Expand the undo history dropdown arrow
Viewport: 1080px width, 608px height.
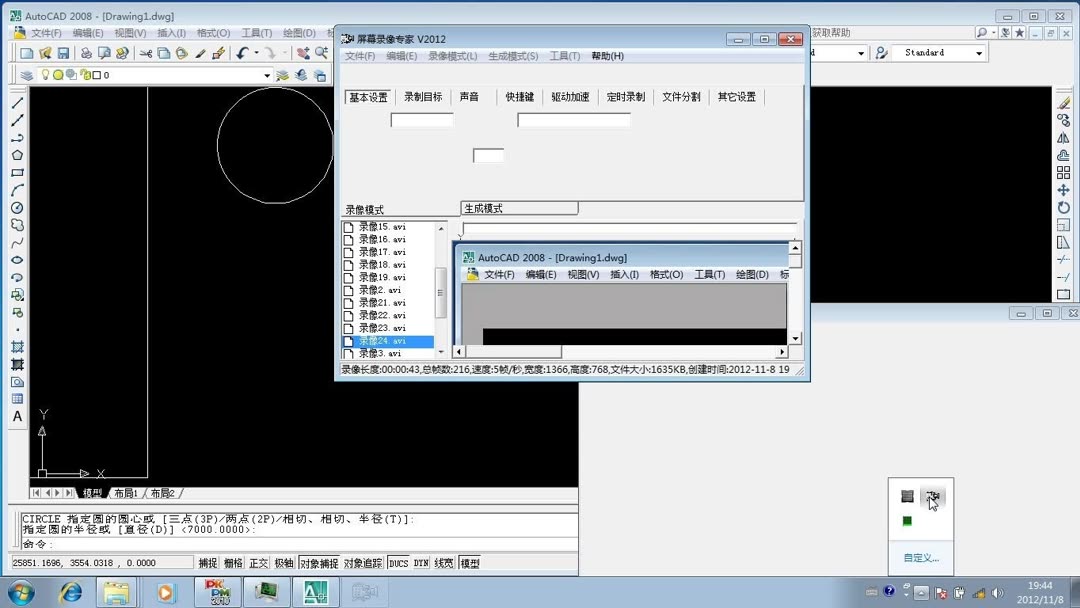point(256,52)
